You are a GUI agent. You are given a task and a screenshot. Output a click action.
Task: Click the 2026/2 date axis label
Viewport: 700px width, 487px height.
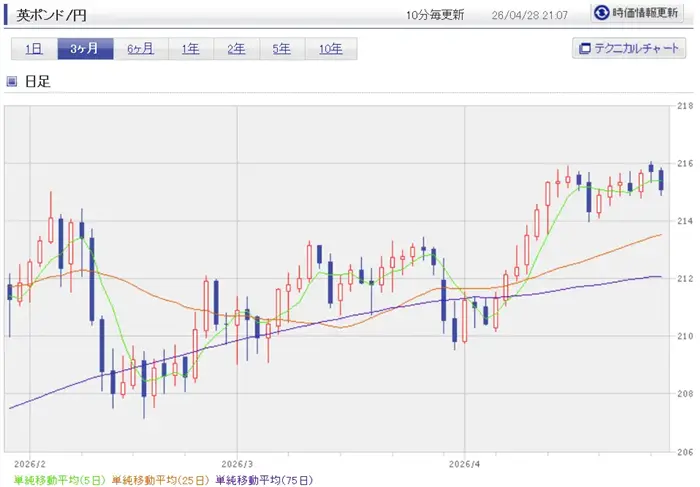28,464
